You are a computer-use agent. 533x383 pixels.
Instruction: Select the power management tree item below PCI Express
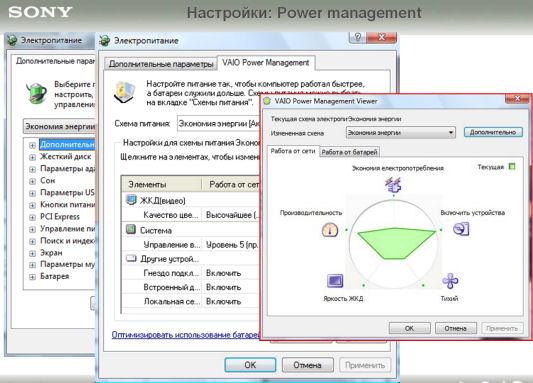coord(68,228)
